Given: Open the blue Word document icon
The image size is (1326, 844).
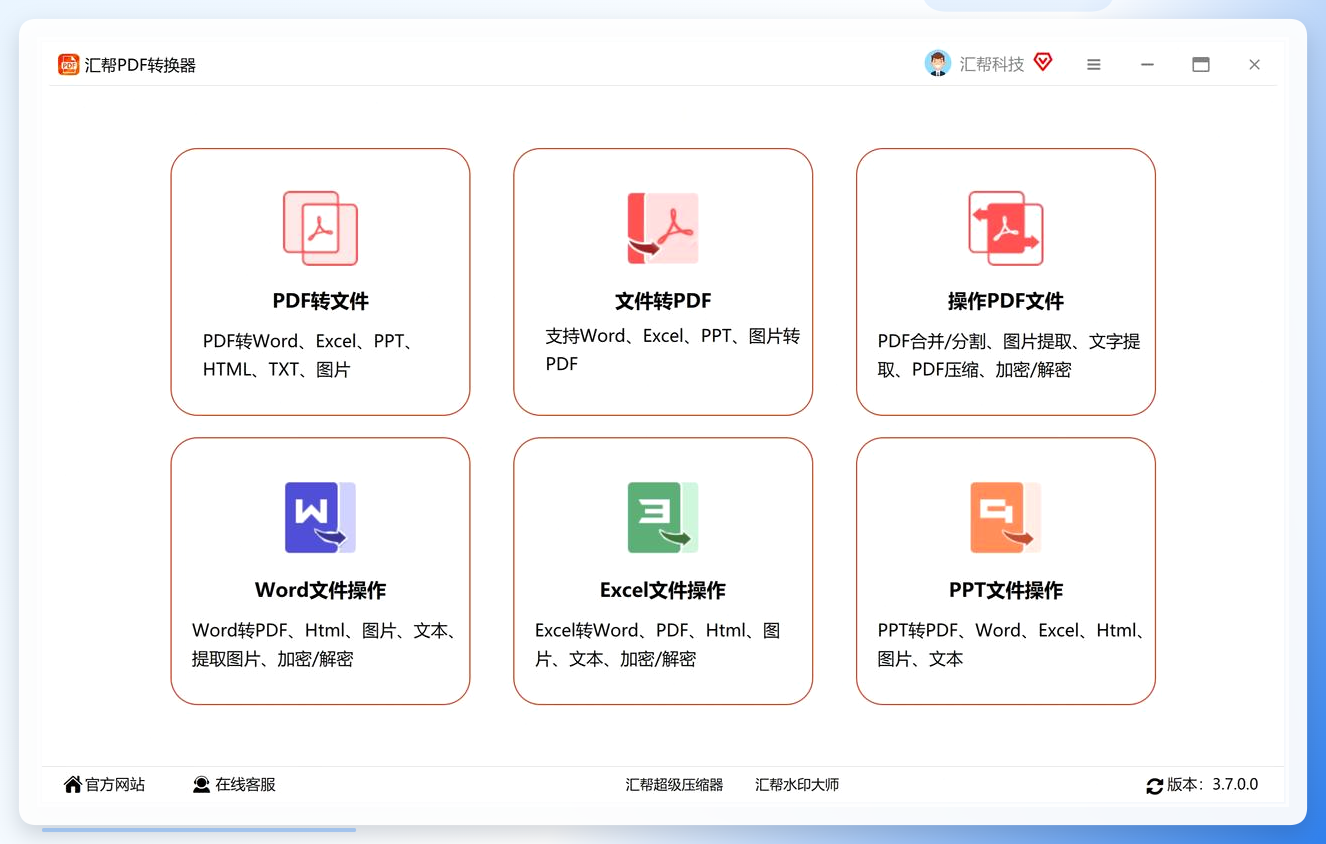Looking at the screenshot, I should pyautogui.click(x=320, y=517).
